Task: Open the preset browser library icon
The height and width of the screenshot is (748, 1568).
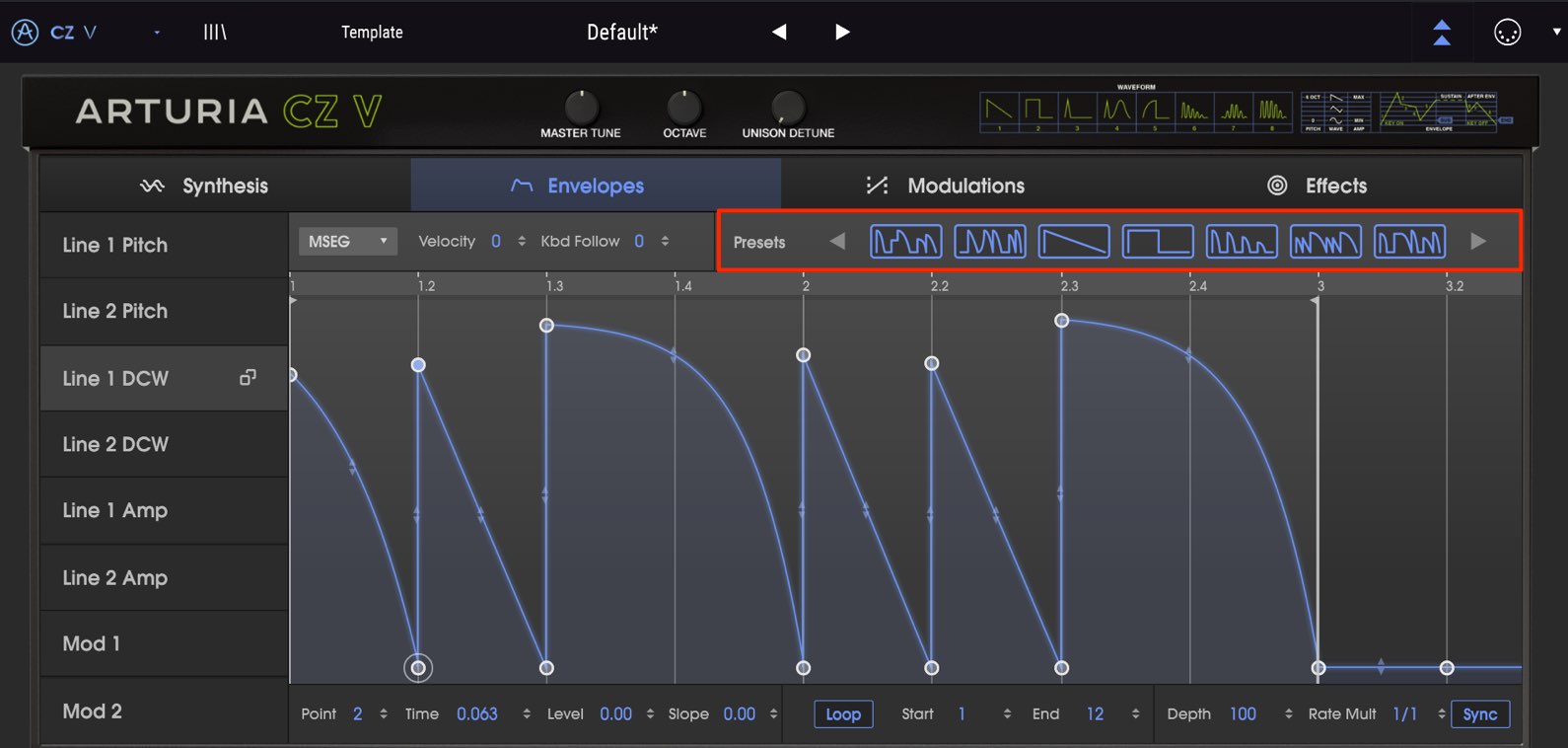Action: pos(215,32)
